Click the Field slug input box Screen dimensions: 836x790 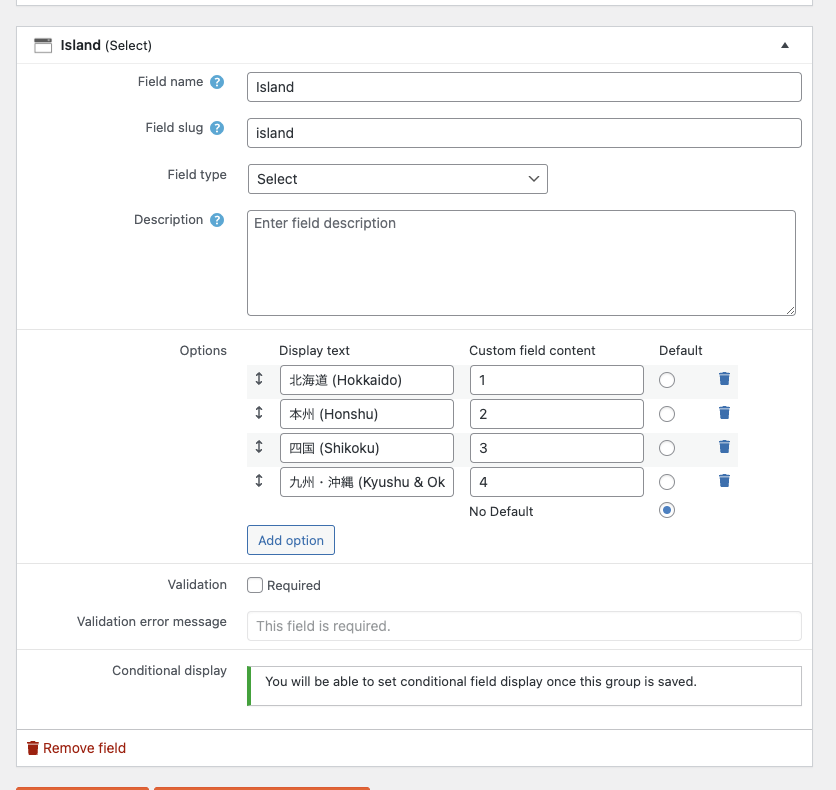[524, 133]
